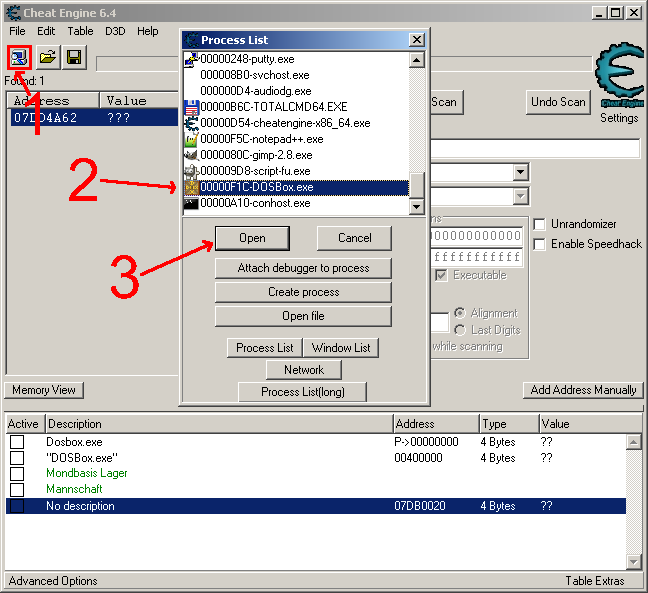Open the lower value type dropdown arrow
The height and width of the screenshot is (593, 648).
(x=520, y=196)
